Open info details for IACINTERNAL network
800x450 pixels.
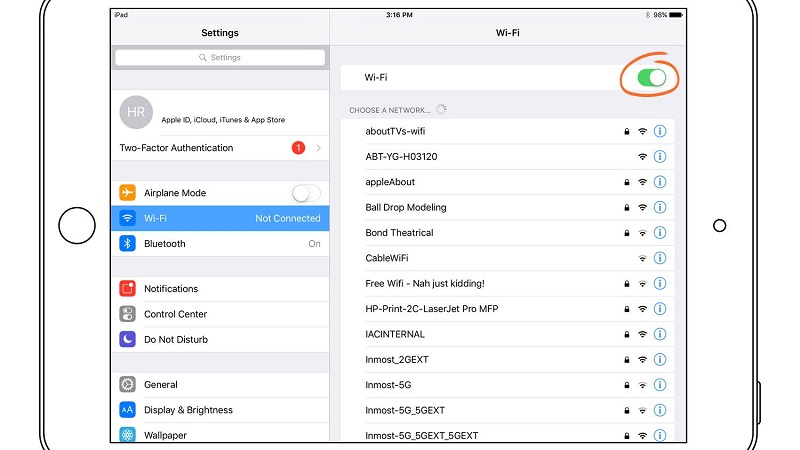click(x=659, y=334)
